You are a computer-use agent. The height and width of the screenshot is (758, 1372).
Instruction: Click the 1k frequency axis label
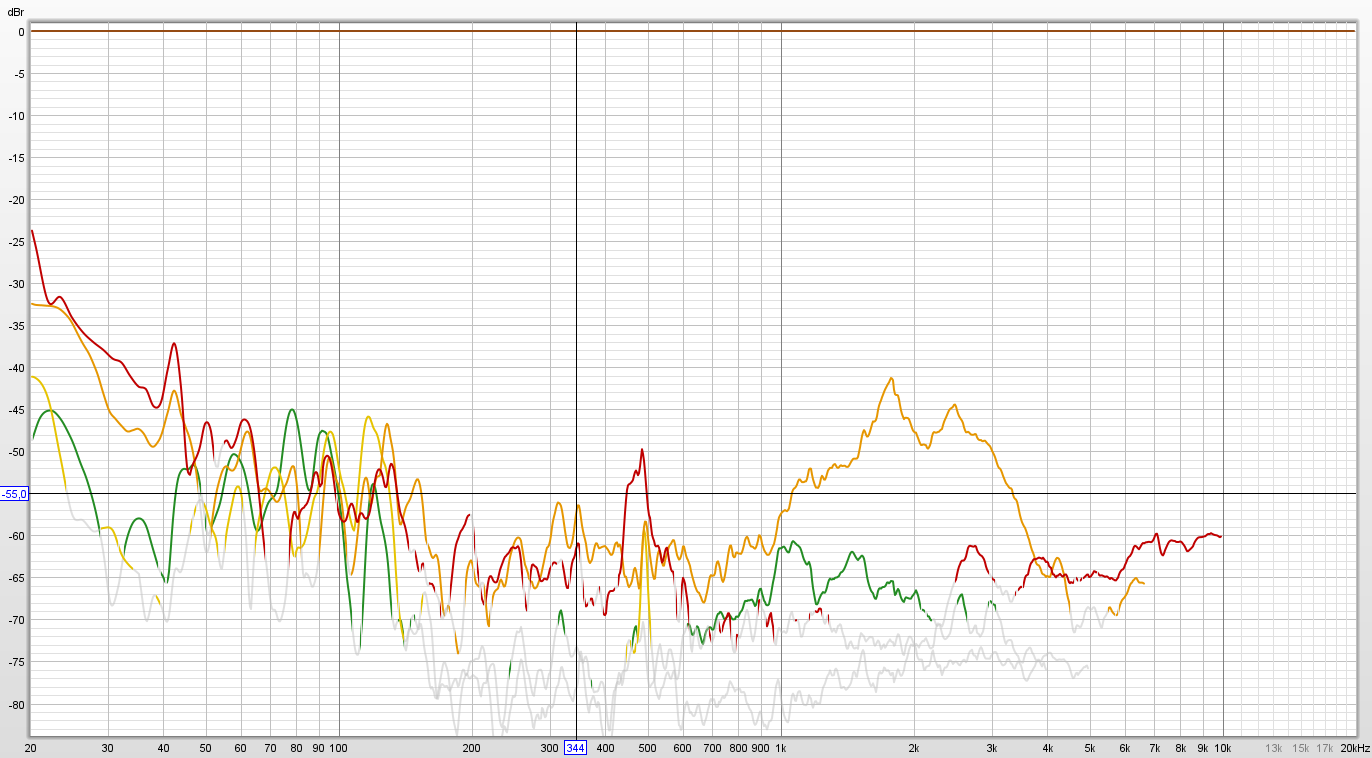click(x=781, y=748)
